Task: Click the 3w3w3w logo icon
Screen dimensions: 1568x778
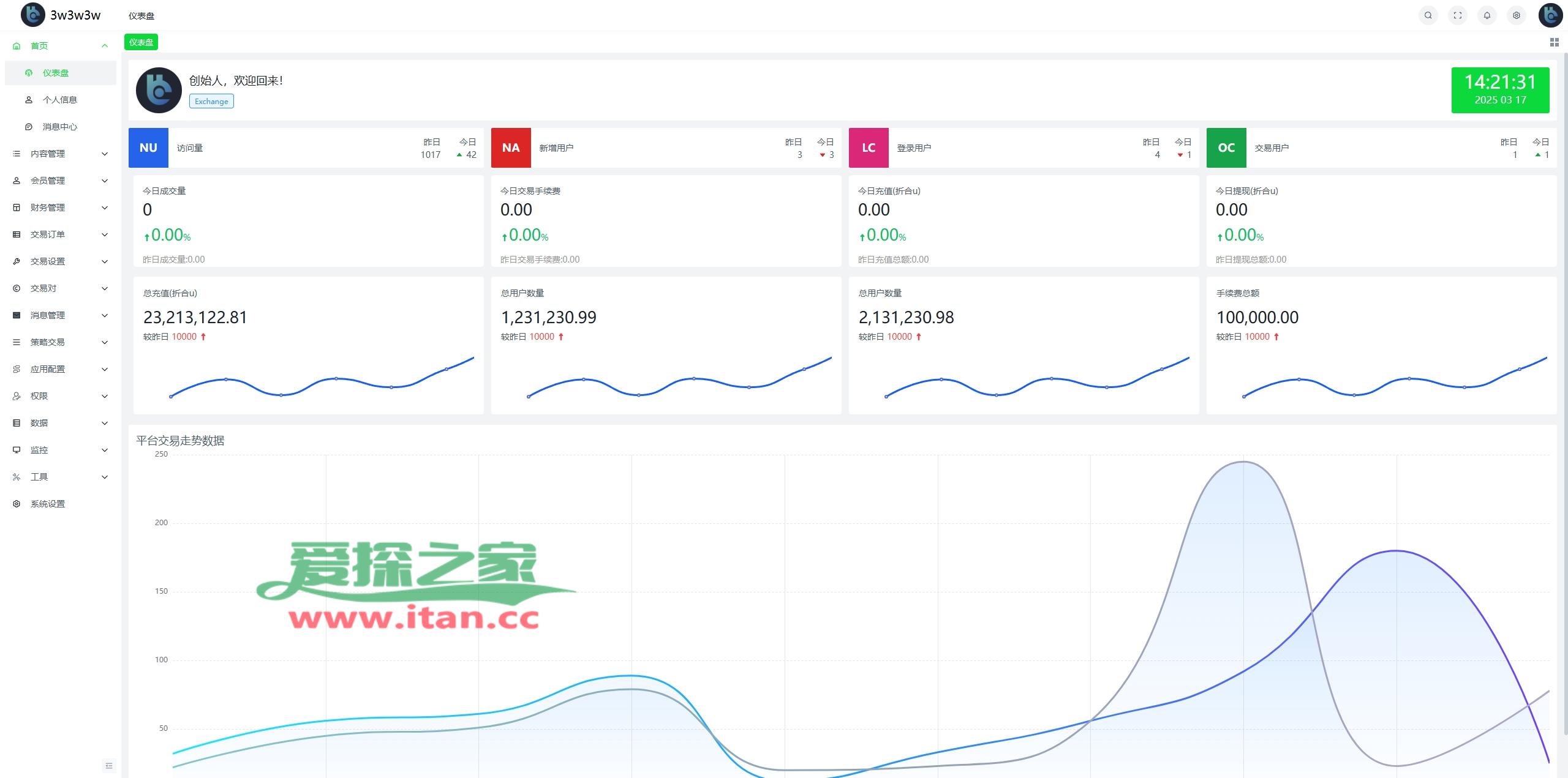Action: click(32, 15)
